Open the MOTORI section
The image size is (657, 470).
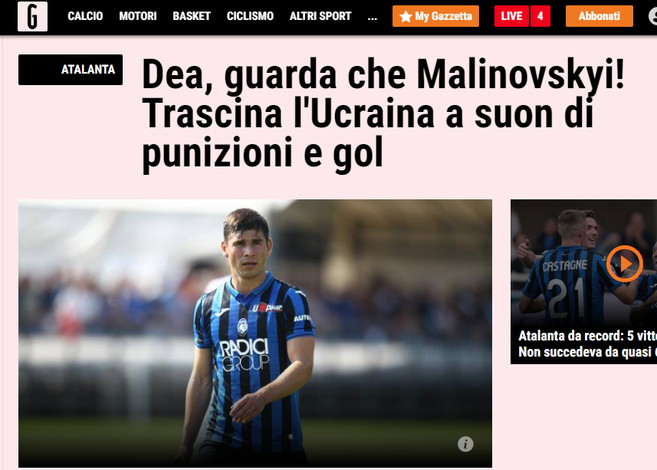click(x=138, y=16)
